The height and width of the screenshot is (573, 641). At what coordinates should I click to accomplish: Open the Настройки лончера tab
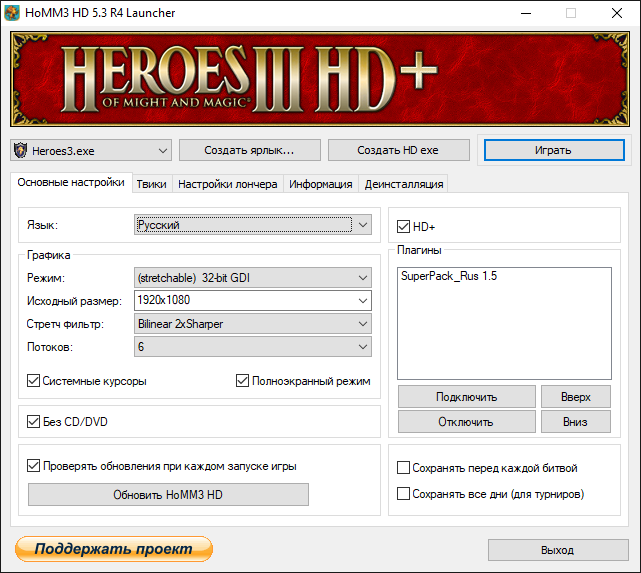point(227,184)
